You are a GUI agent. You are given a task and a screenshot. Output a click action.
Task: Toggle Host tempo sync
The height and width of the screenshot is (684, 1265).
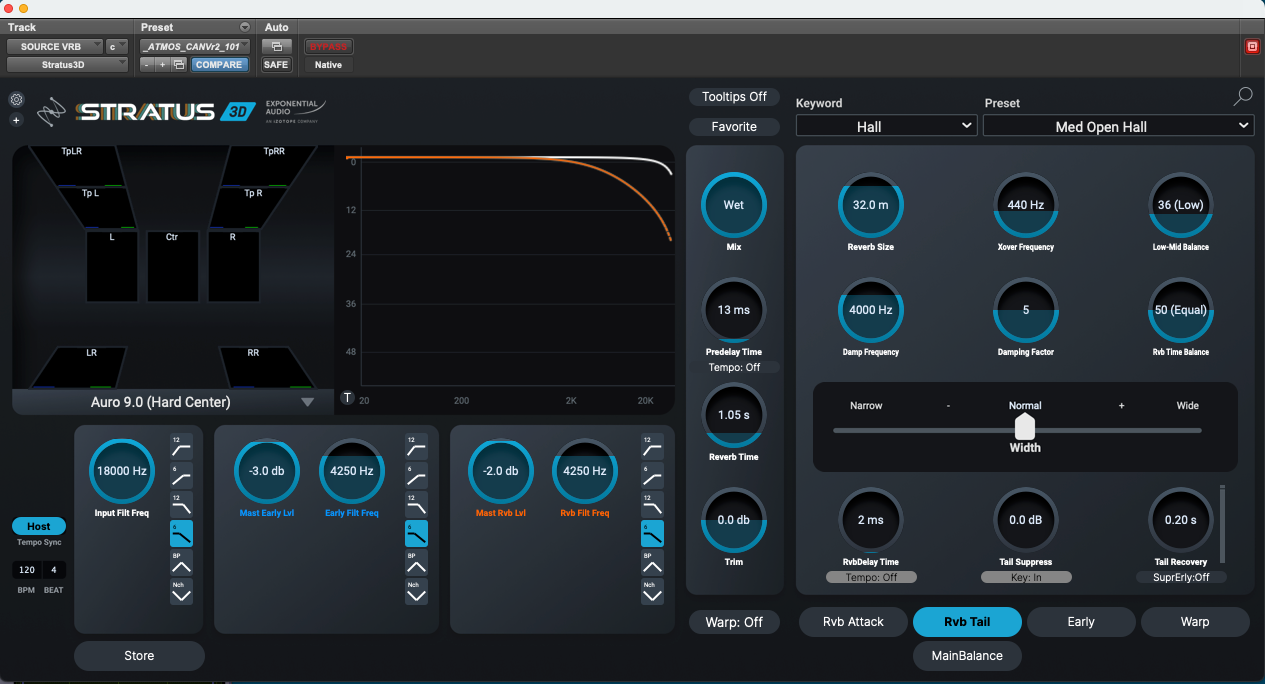pos(39,526)
